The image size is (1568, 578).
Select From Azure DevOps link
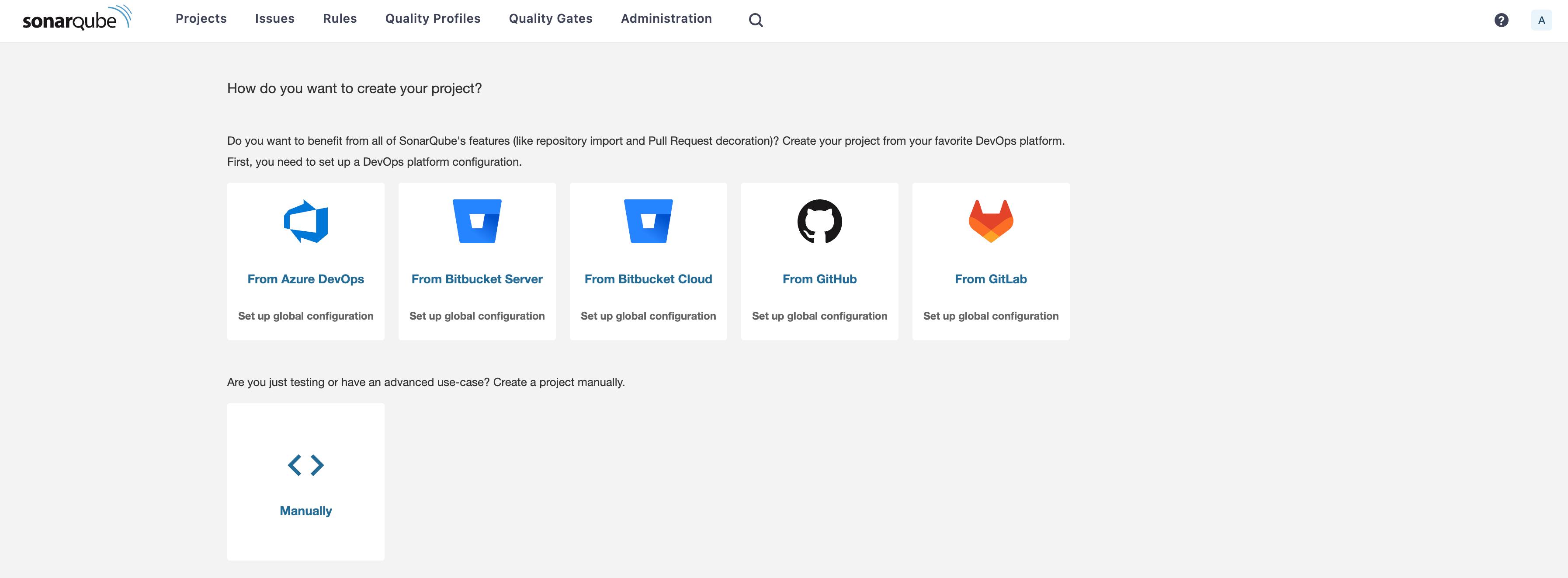(305, 279)
